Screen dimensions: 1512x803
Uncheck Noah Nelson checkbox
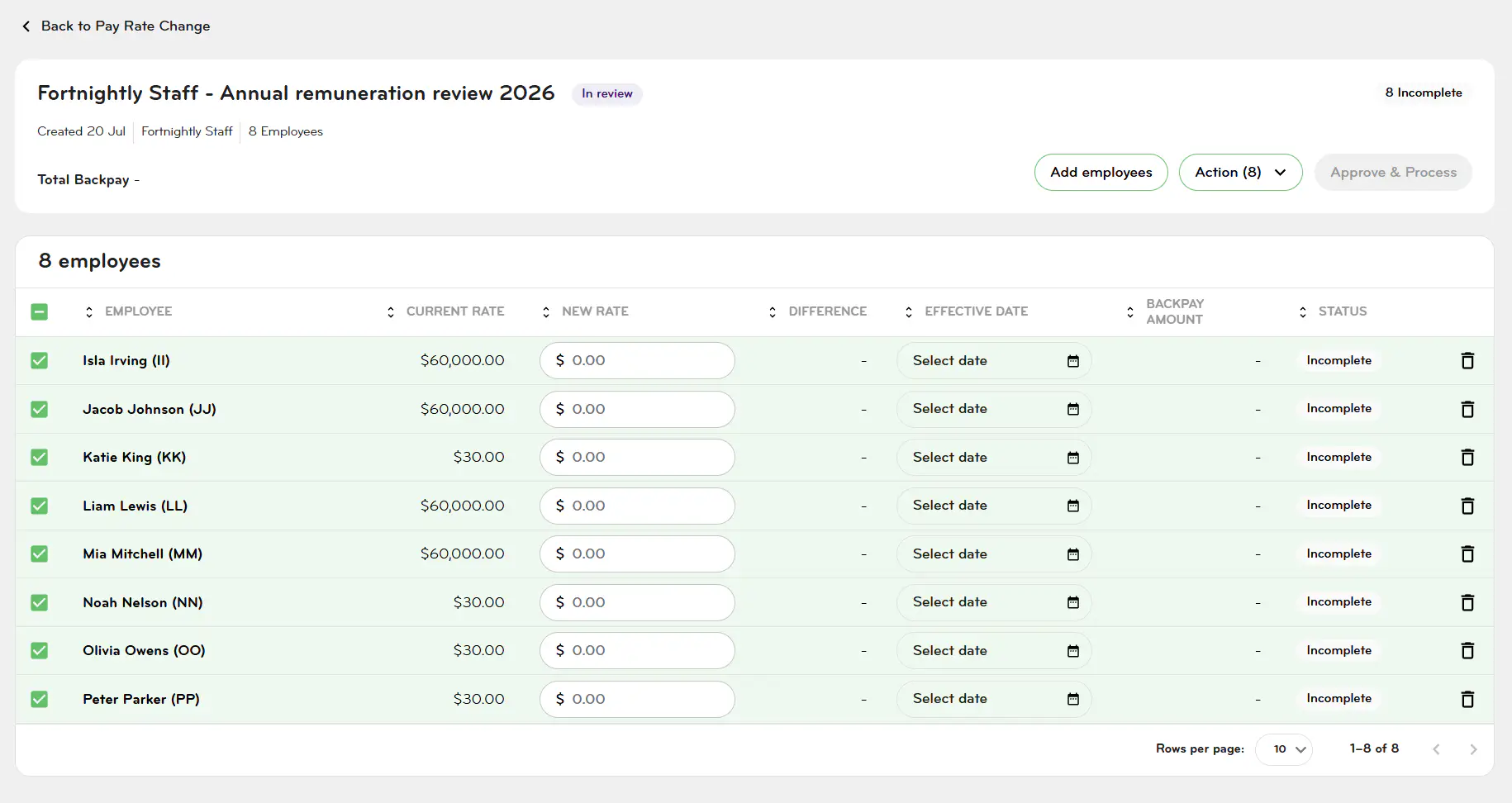tap(39, 602)
